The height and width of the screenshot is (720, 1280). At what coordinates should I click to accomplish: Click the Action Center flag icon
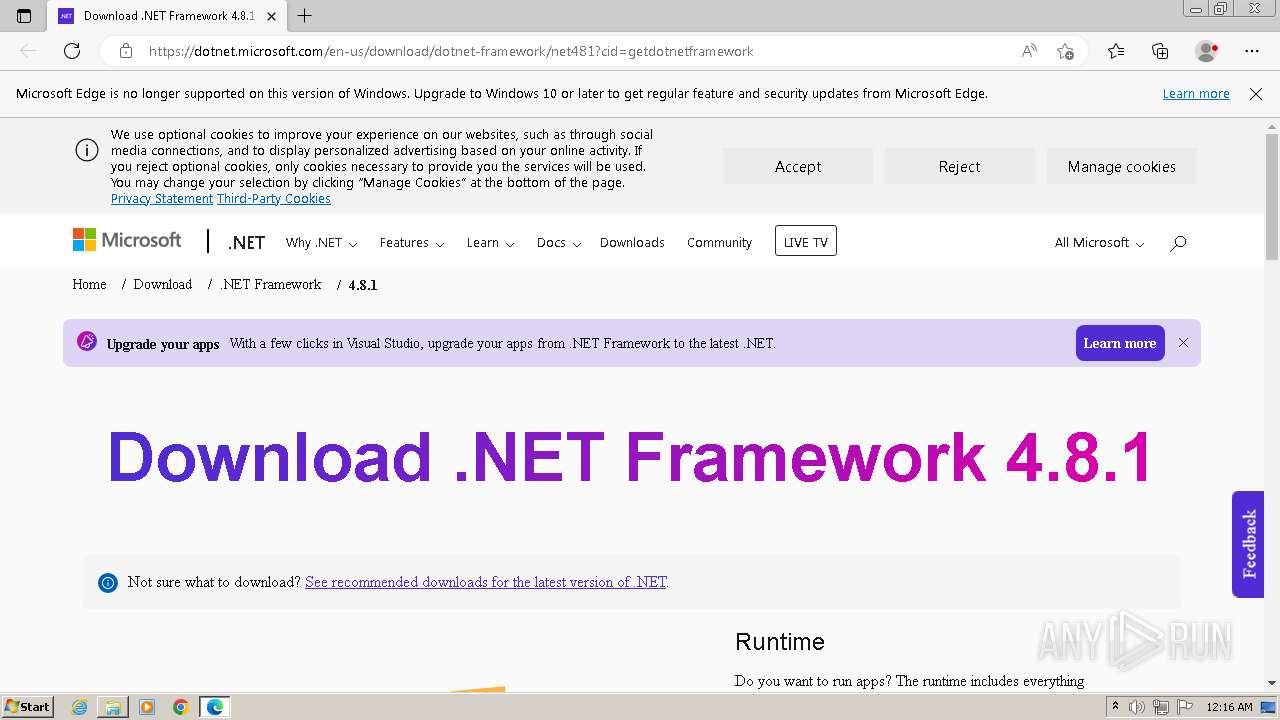tap(1186, 707)
